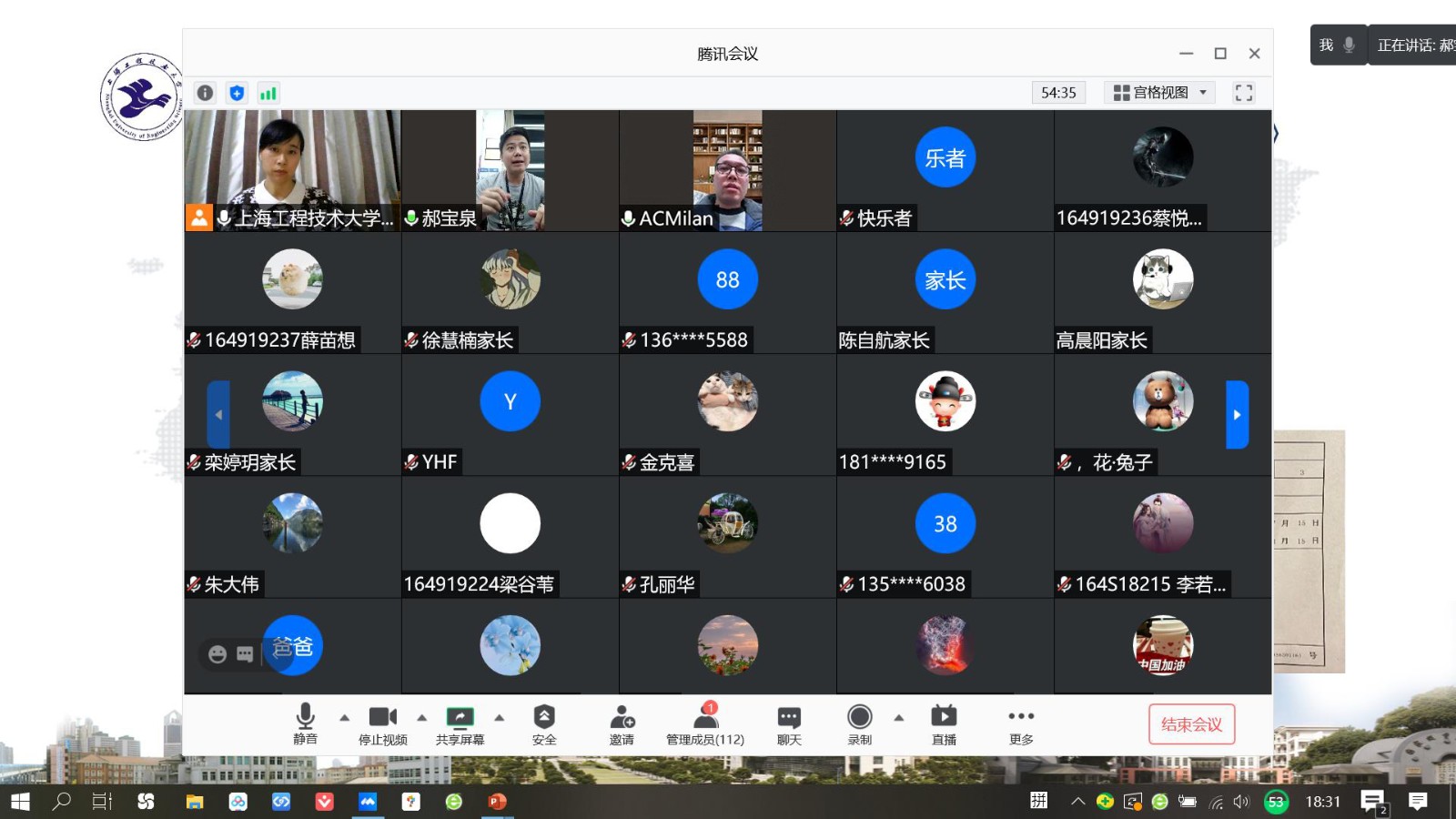
Task: Select 上海工程技术大学 video tile
Action: coord(292,170)
